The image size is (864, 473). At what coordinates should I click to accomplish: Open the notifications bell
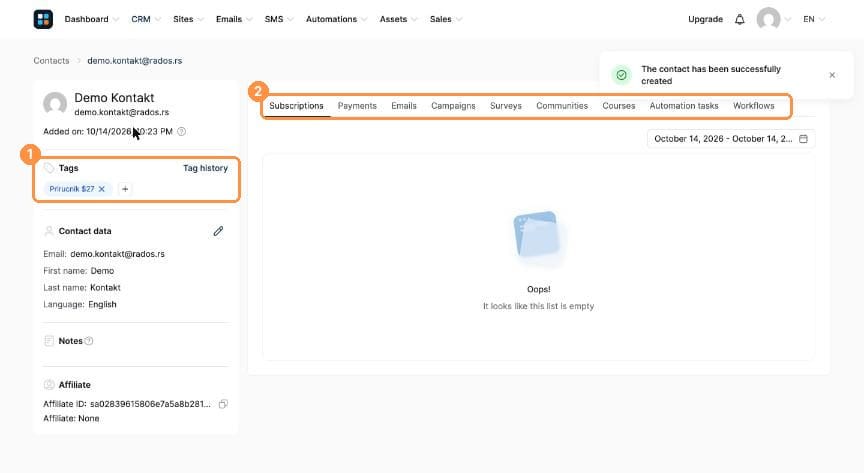739,19
